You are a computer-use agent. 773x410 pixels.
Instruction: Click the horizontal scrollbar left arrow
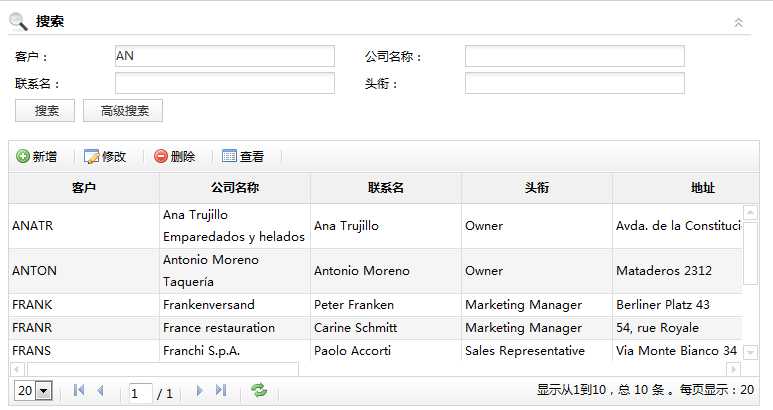coord(17,369)
